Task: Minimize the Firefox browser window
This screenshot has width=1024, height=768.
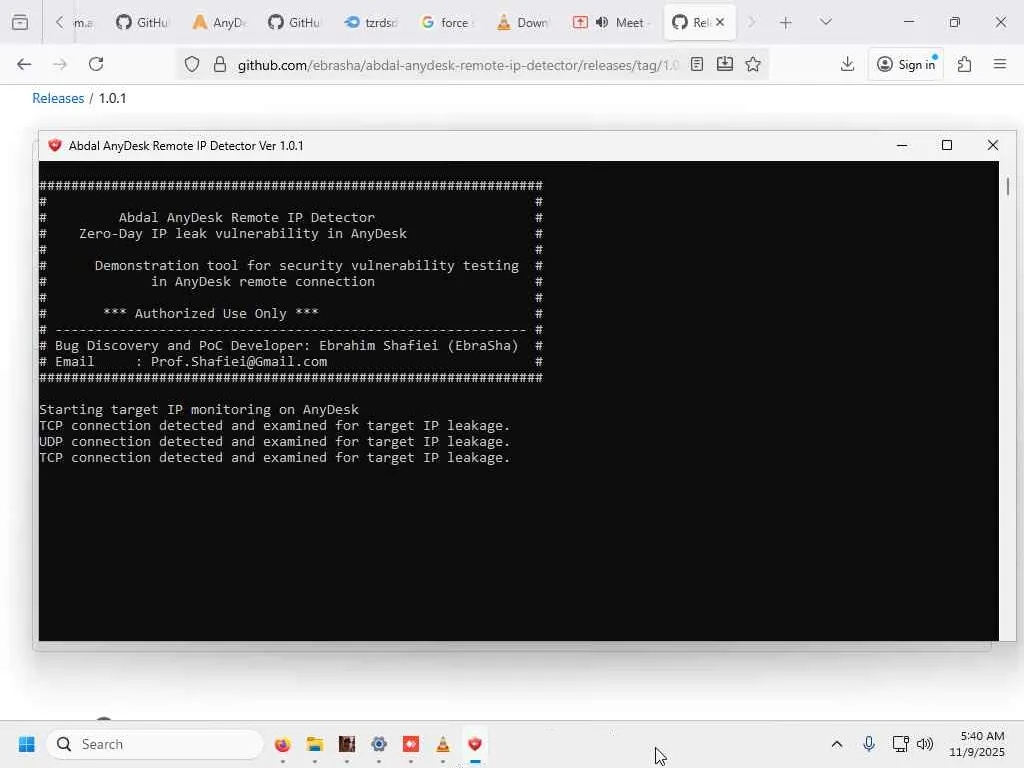Action: click(x=908, y=22)
